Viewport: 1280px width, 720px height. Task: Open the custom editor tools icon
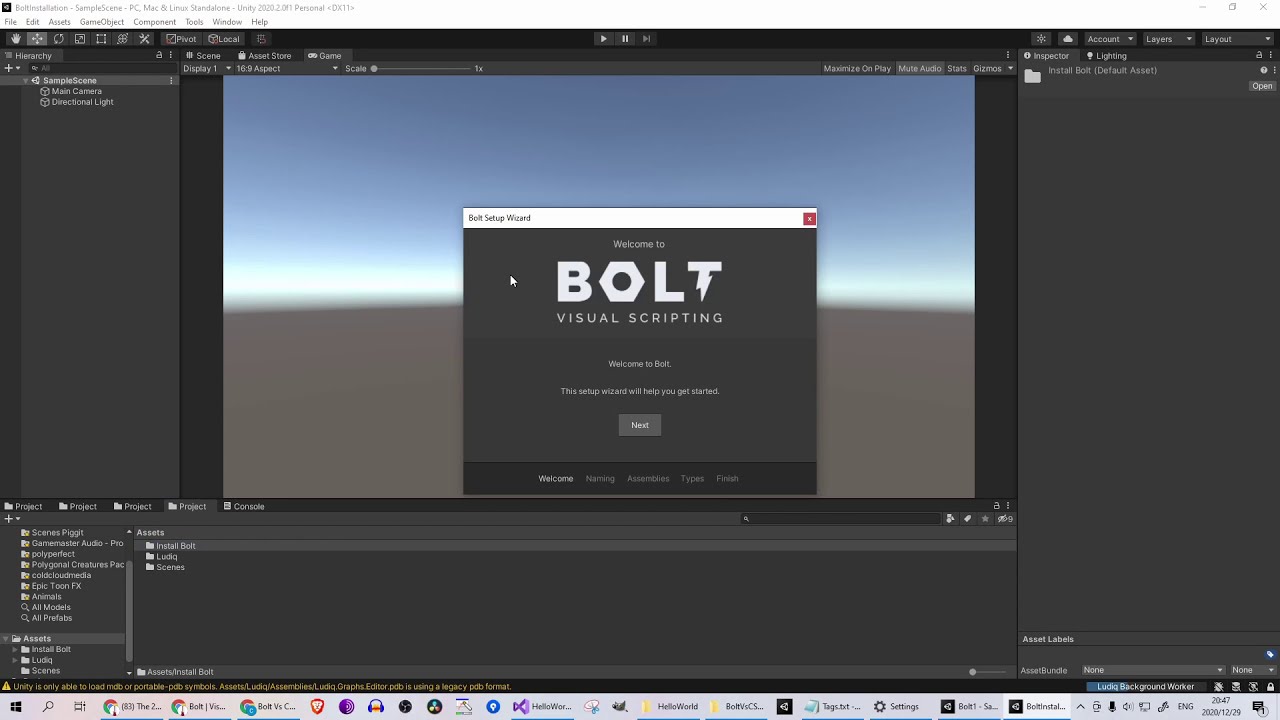144,39
